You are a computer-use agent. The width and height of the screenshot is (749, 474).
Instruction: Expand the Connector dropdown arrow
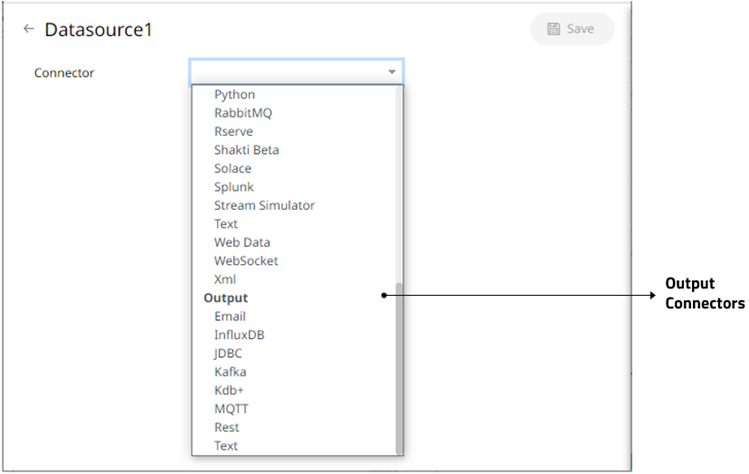click(392, 72)
